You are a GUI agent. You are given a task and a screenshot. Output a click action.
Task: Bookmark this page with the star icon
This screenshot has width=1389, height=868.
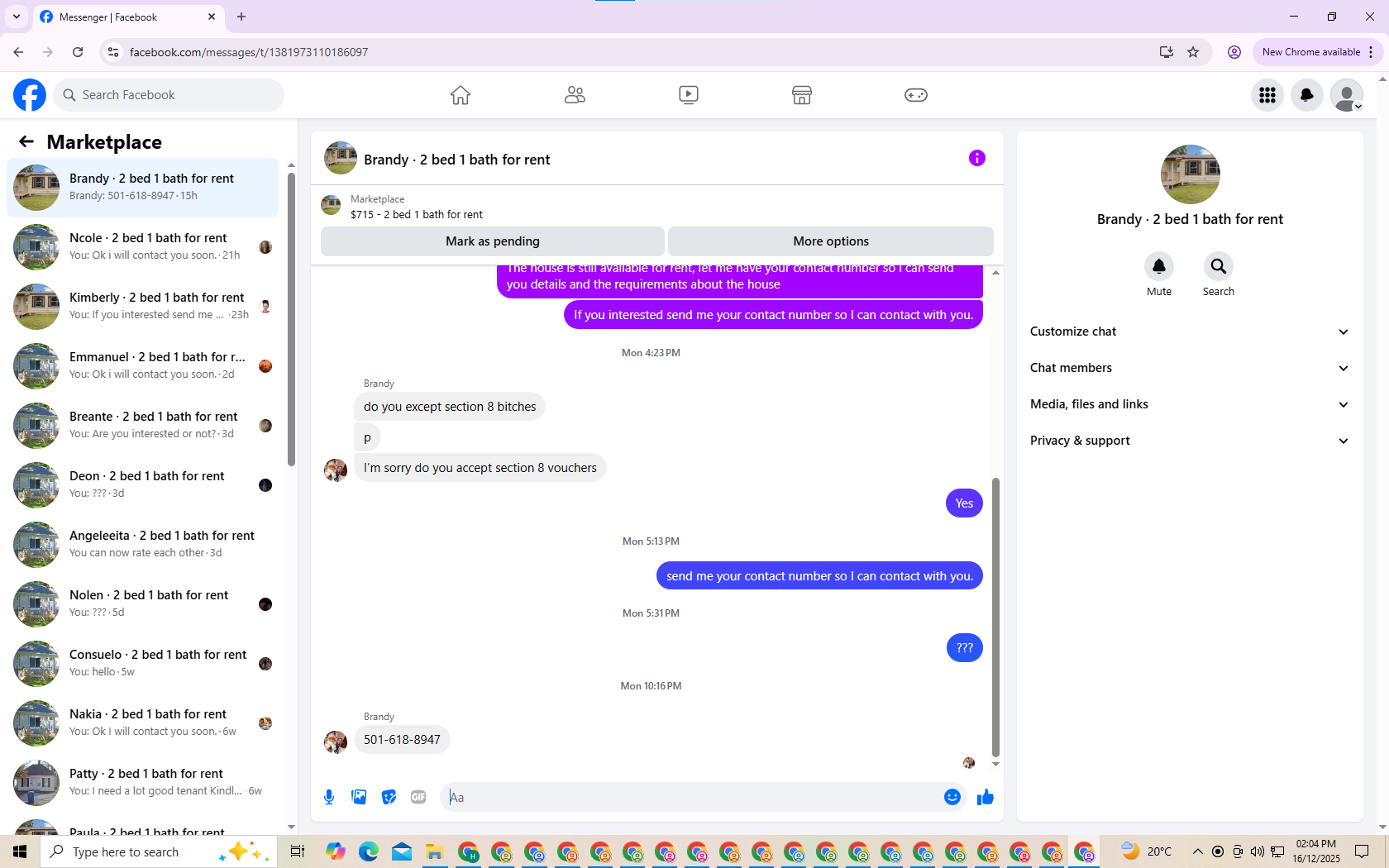1193,52
